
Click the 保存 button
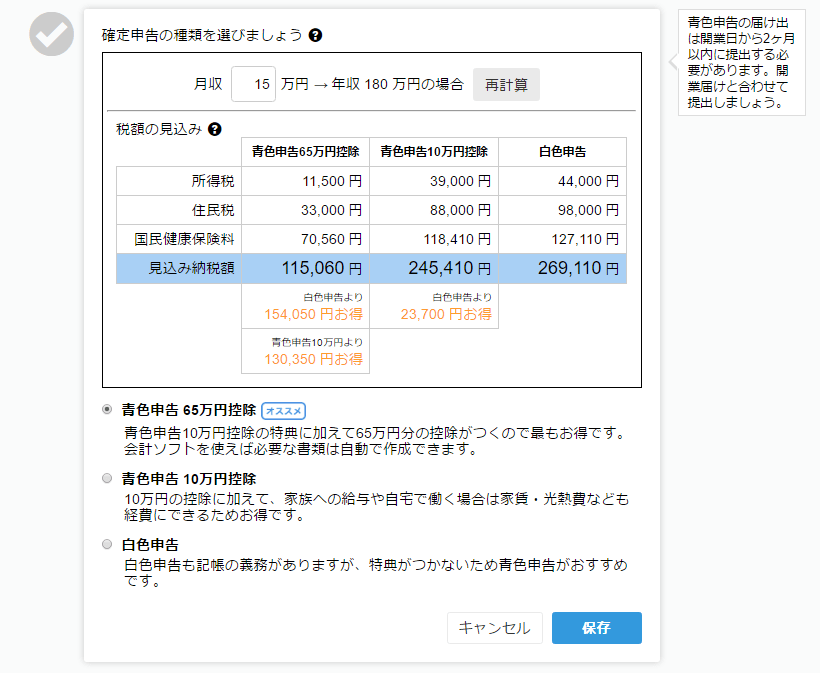point(596,628)
